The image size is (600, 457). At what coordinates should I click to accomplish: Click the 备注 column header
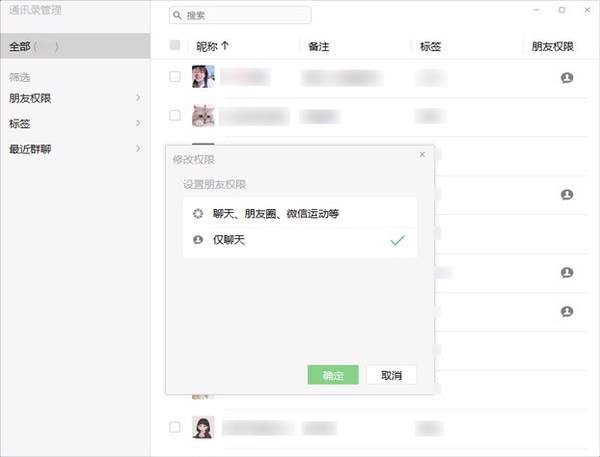[319, 47]
